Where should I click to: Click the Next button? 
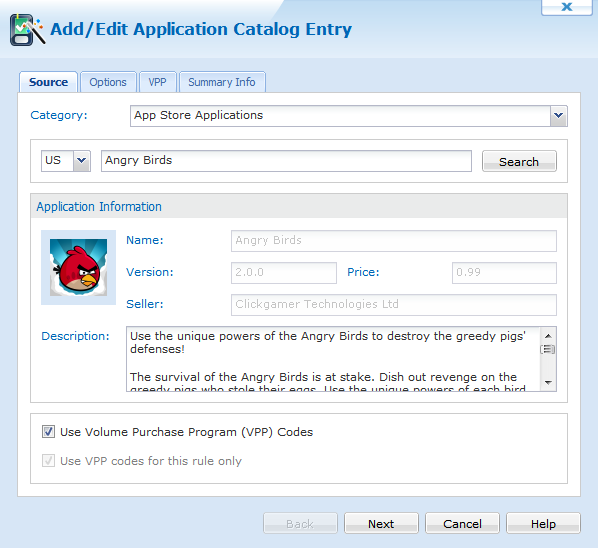tap(381, 523)
